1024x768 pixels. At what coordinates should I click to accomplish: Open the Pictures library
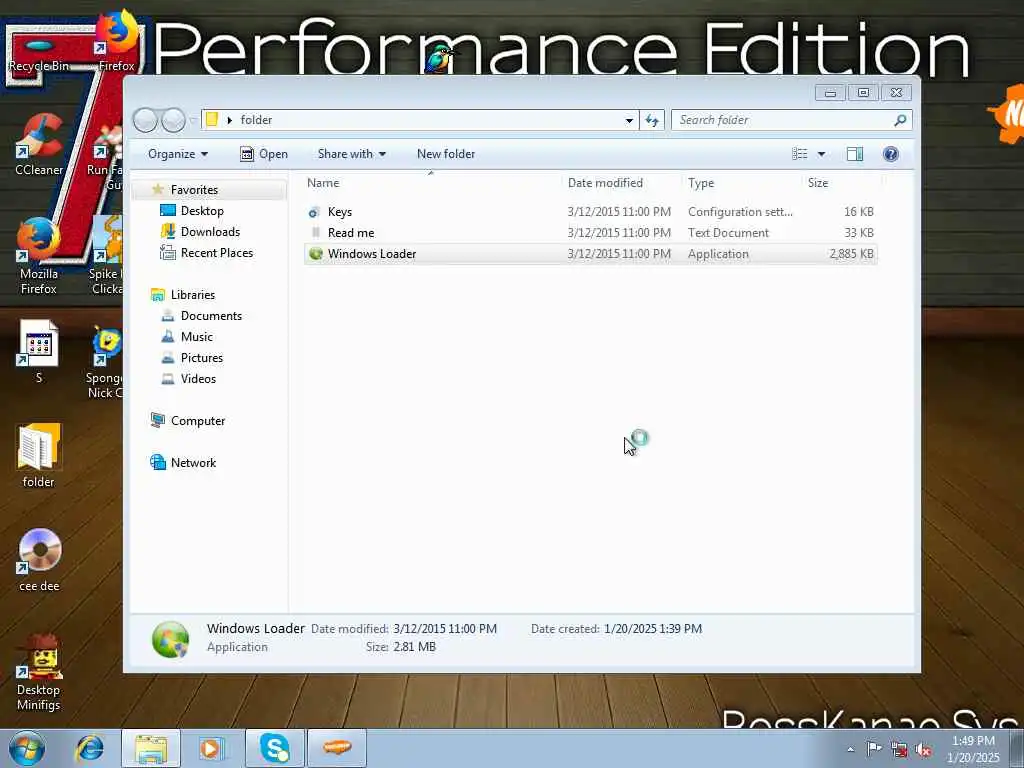202,357
